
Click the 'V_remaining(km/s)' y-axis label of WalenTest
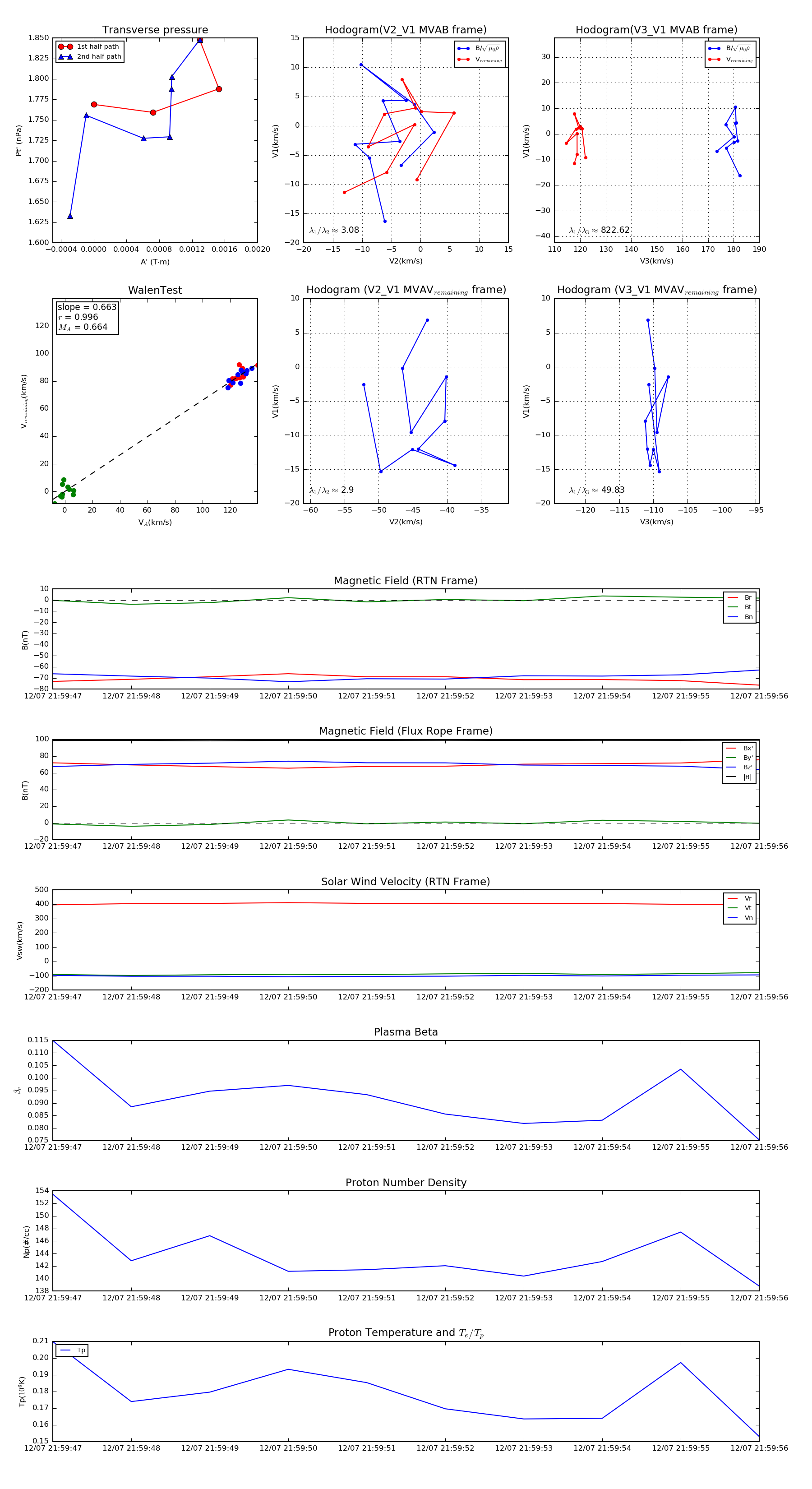pyautogui.click(x=24, y=401)
